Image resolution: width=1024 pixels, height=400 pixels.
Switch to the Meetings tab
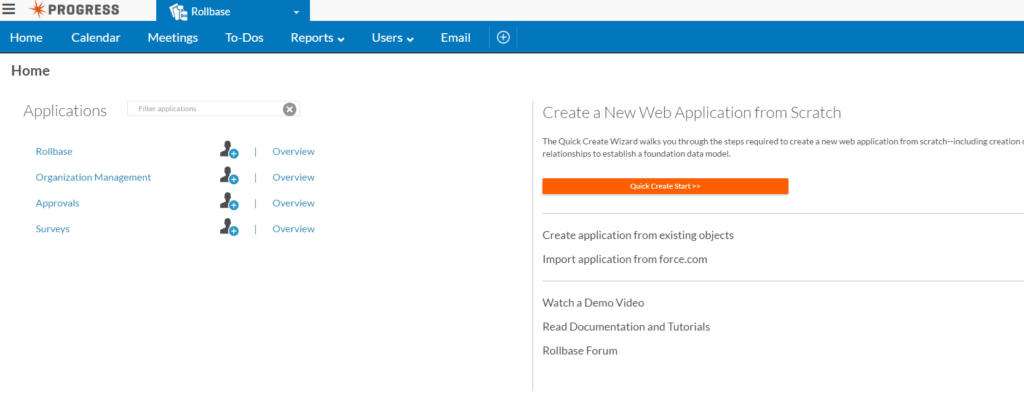click(173, 38)
